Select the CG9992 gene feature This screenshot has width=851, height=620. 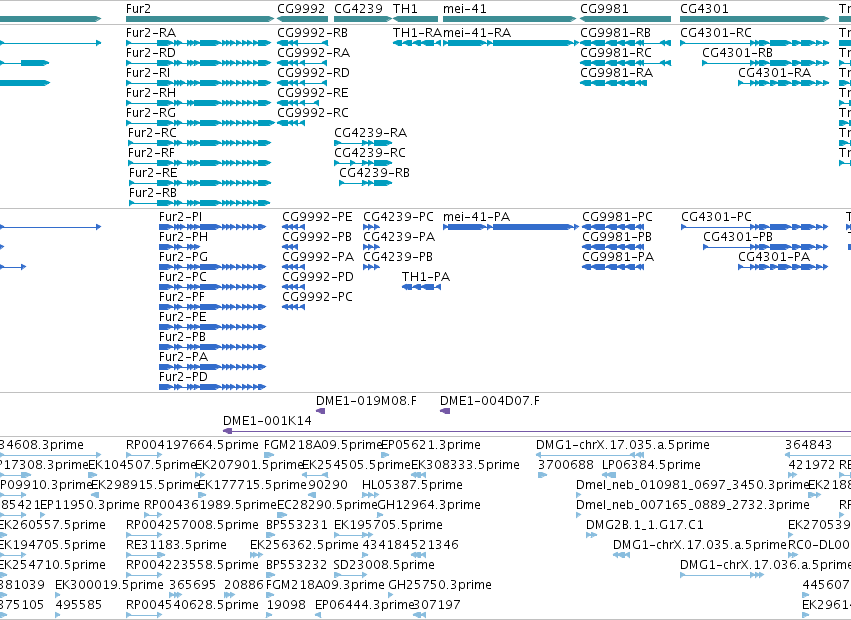303,19
